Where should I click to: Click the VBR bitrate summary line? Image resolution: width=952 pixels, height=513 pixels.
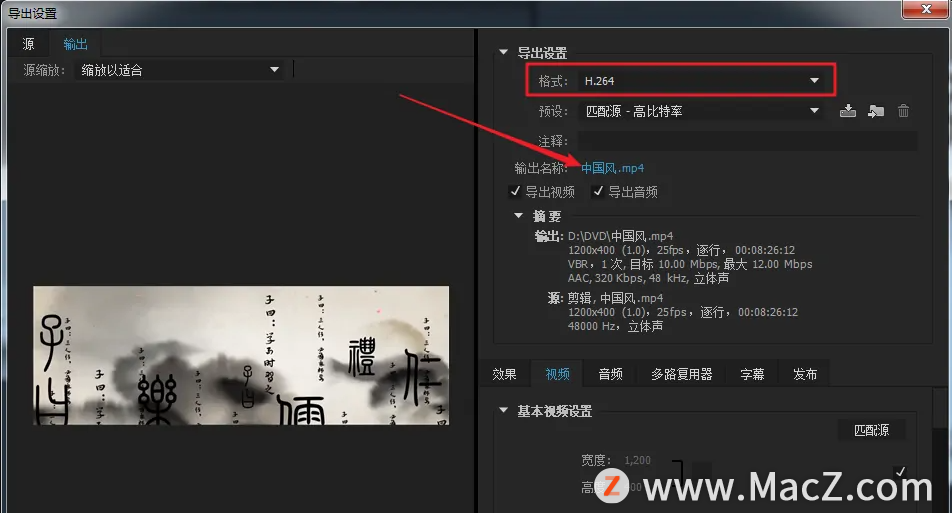(690, 264)
